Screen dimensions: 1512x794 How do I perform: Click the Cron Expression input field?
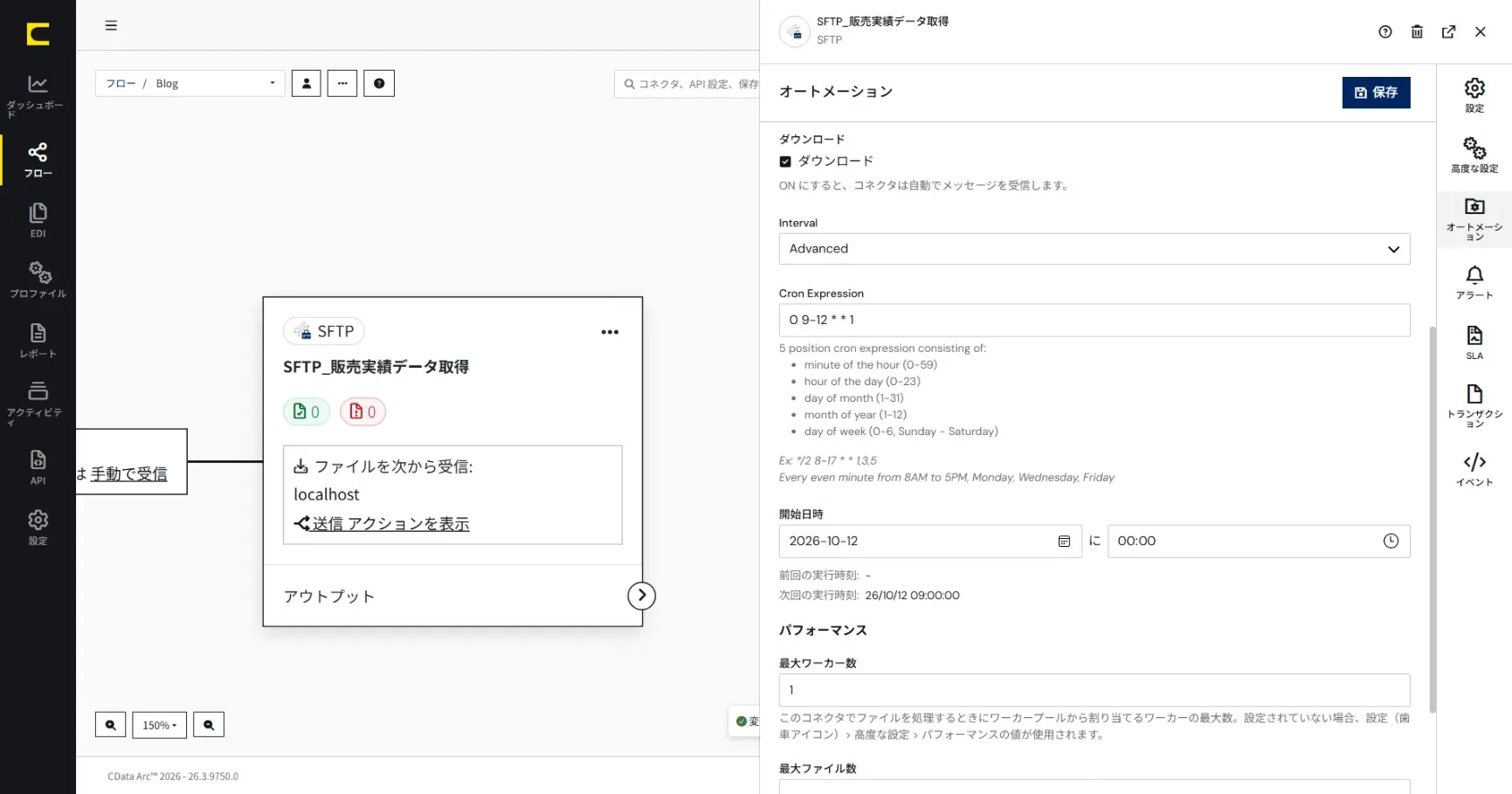click(x=1094, y=320)
